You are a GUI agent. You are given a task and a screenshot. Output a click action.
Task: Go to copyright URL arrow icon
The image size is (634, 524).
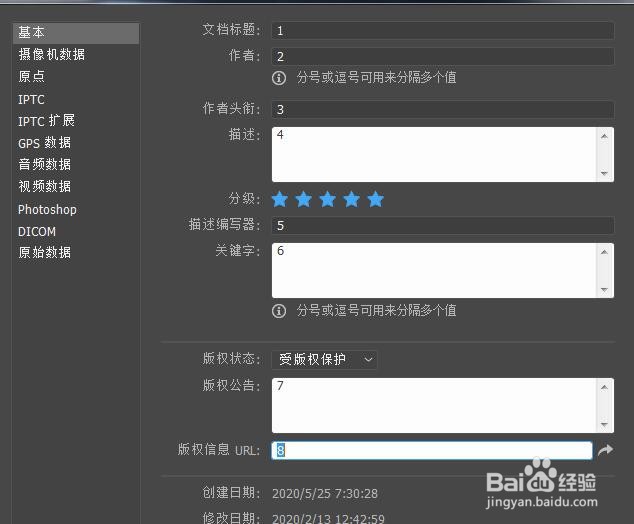tap(605, 450)
